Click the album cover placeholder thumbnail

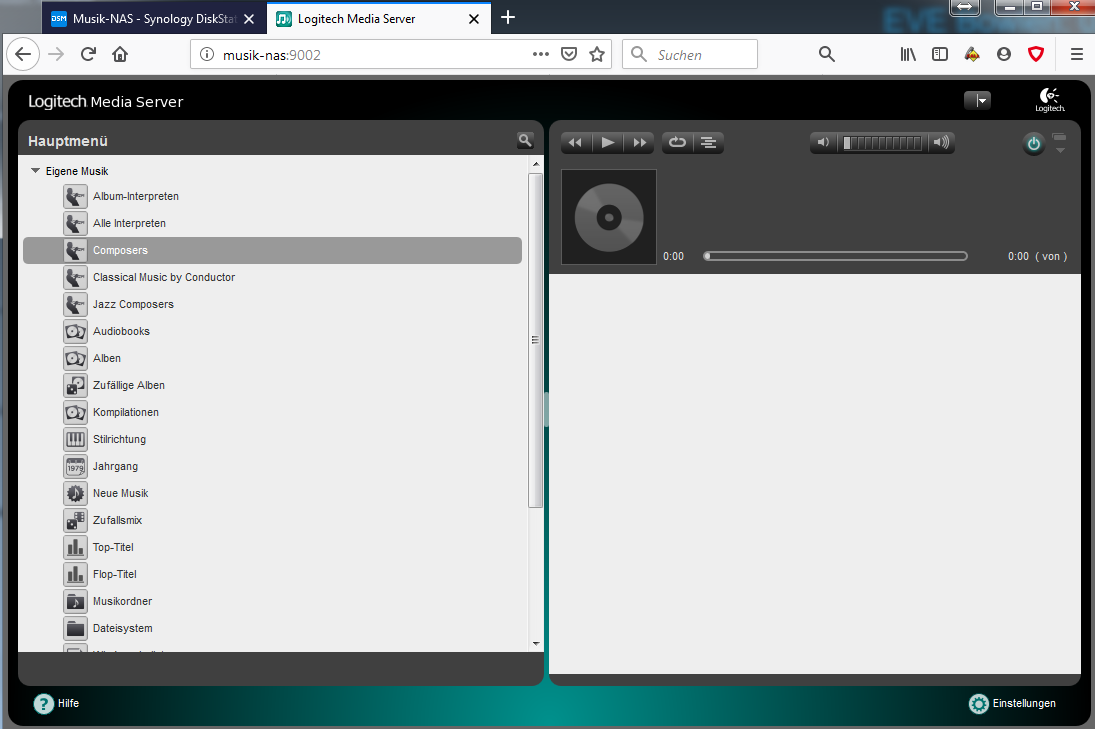coord(609,217)
